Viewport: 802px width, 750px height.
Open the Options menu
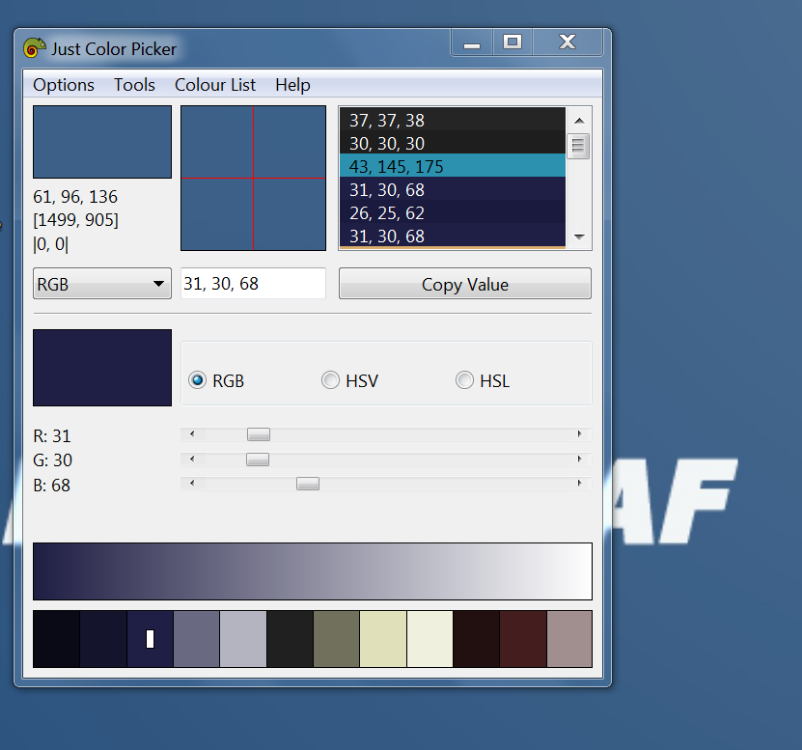[x=64, y=85]
